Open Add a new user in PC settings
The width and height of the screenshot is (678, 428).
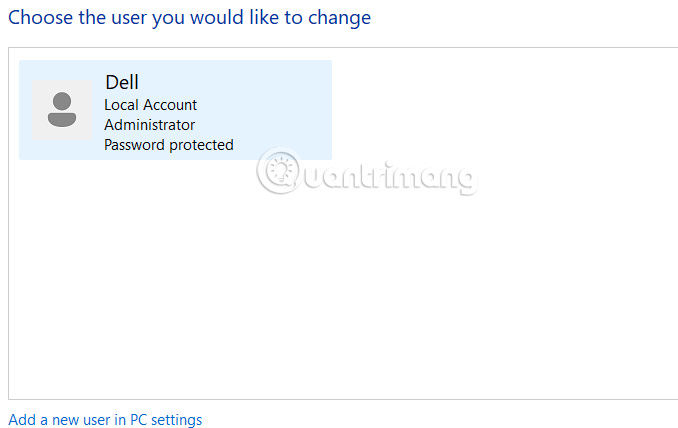(105, 420)
